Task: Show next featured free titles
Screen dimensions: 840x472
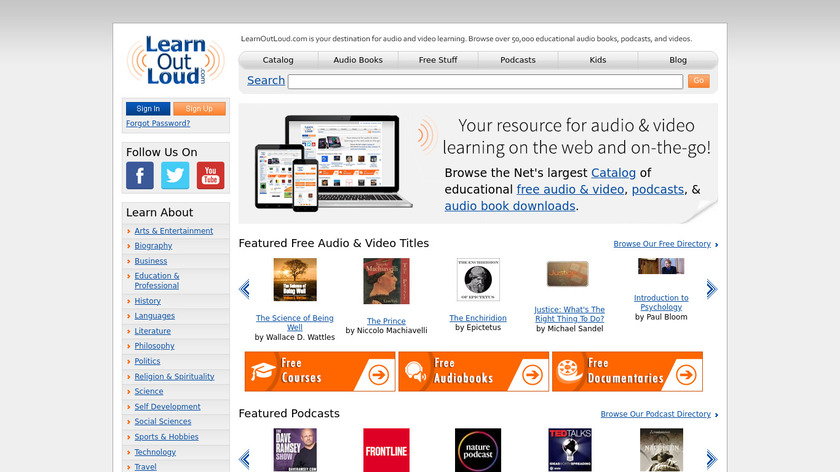Action: 711,289
